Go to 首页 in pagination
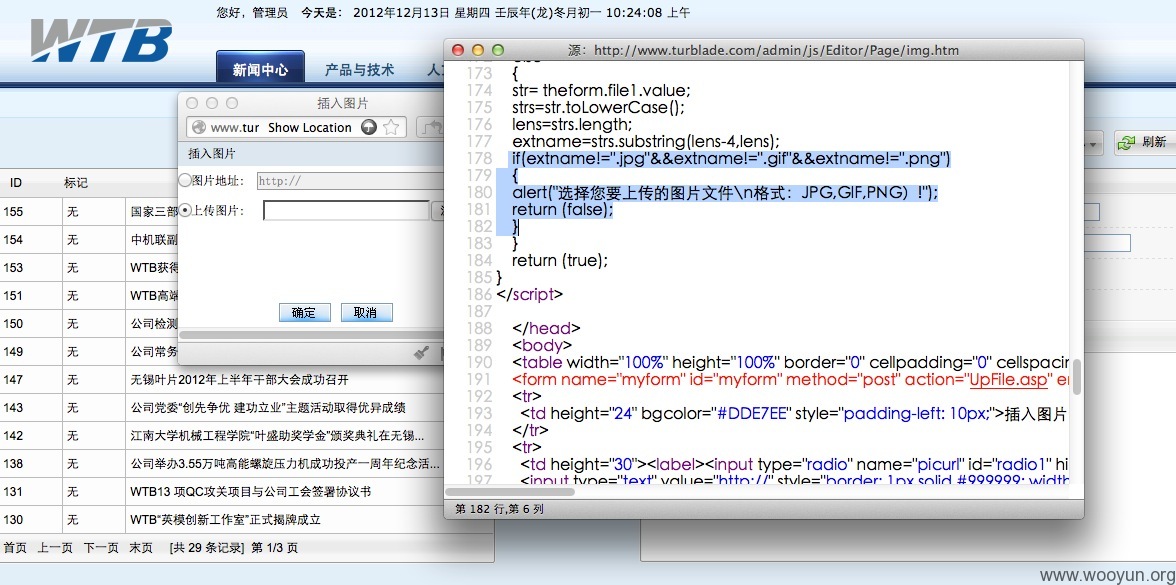The height and width of the screenshot is (585, 1176). (x=15, y=548)
